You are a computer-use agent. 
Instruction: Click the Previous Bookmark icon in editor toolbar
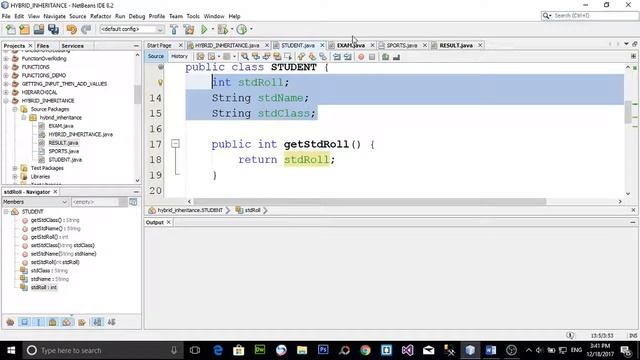301,57
